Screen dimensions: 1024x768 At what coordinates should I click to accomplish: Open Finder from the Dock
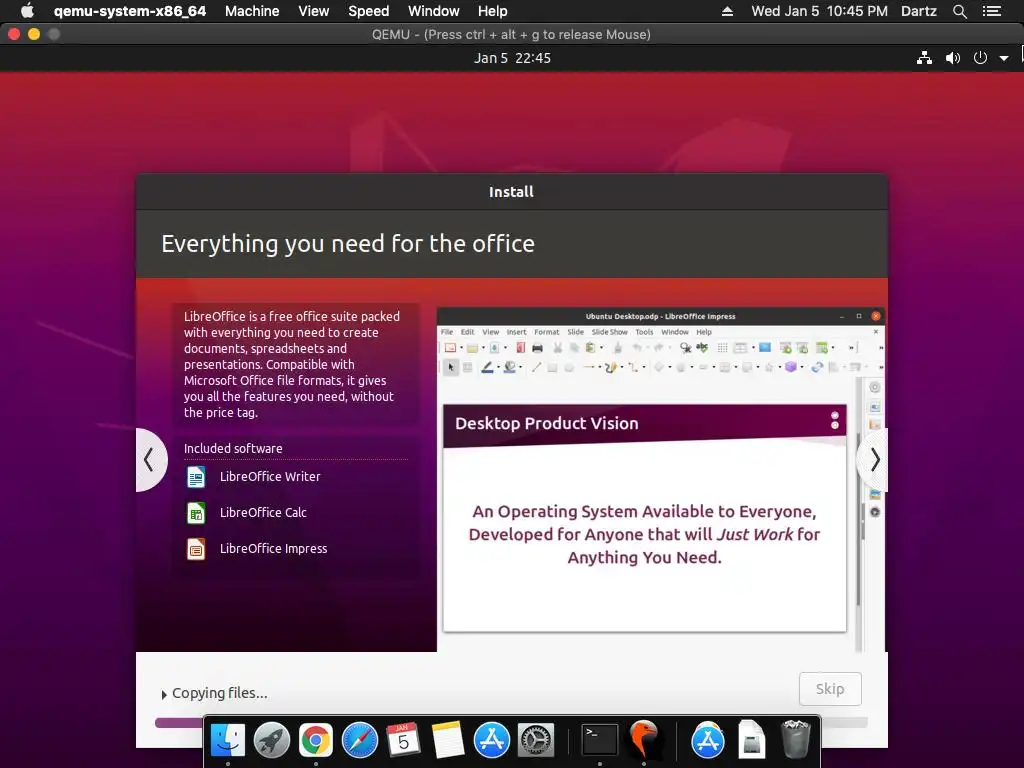point(227,740)
